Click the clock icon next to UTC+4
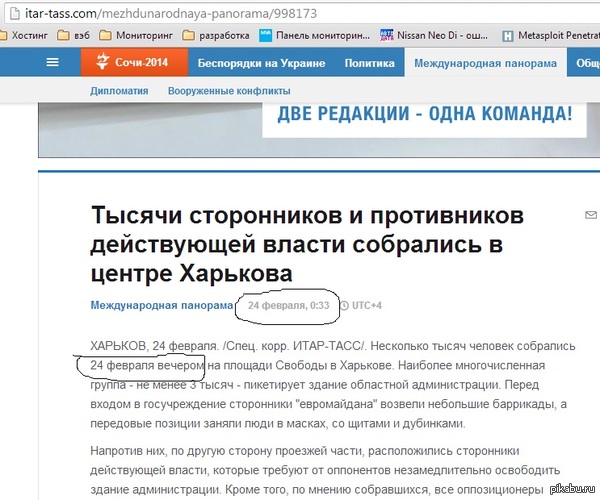 pos(344,305)
